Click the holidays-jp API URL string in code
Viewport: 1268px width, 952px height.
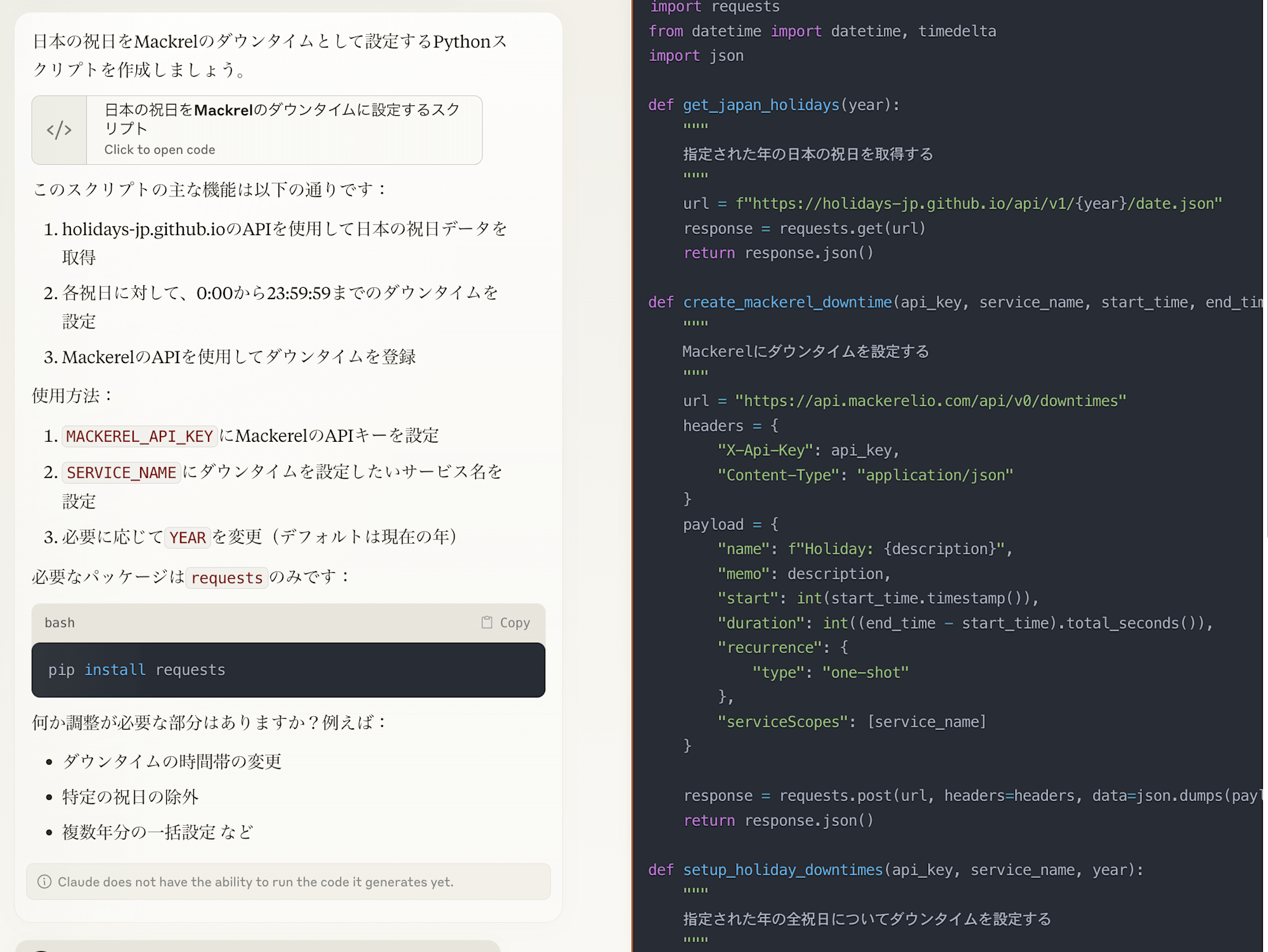(x=978, y=203)
